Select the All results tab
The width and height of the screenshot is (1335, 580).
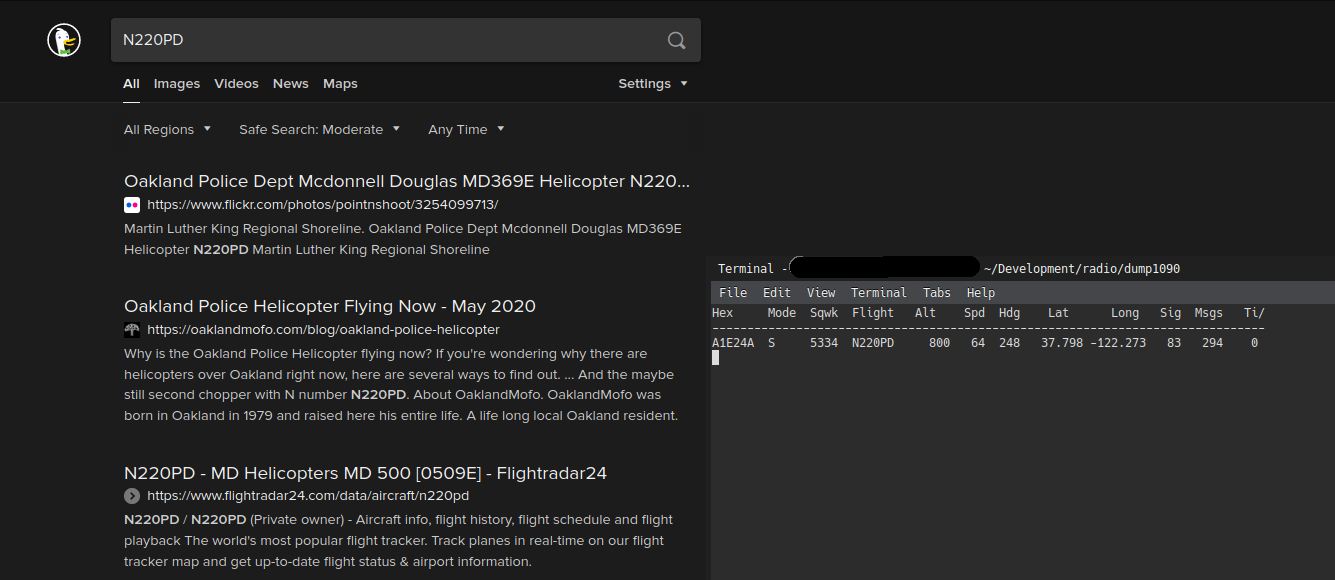click(x=131, y=84)
